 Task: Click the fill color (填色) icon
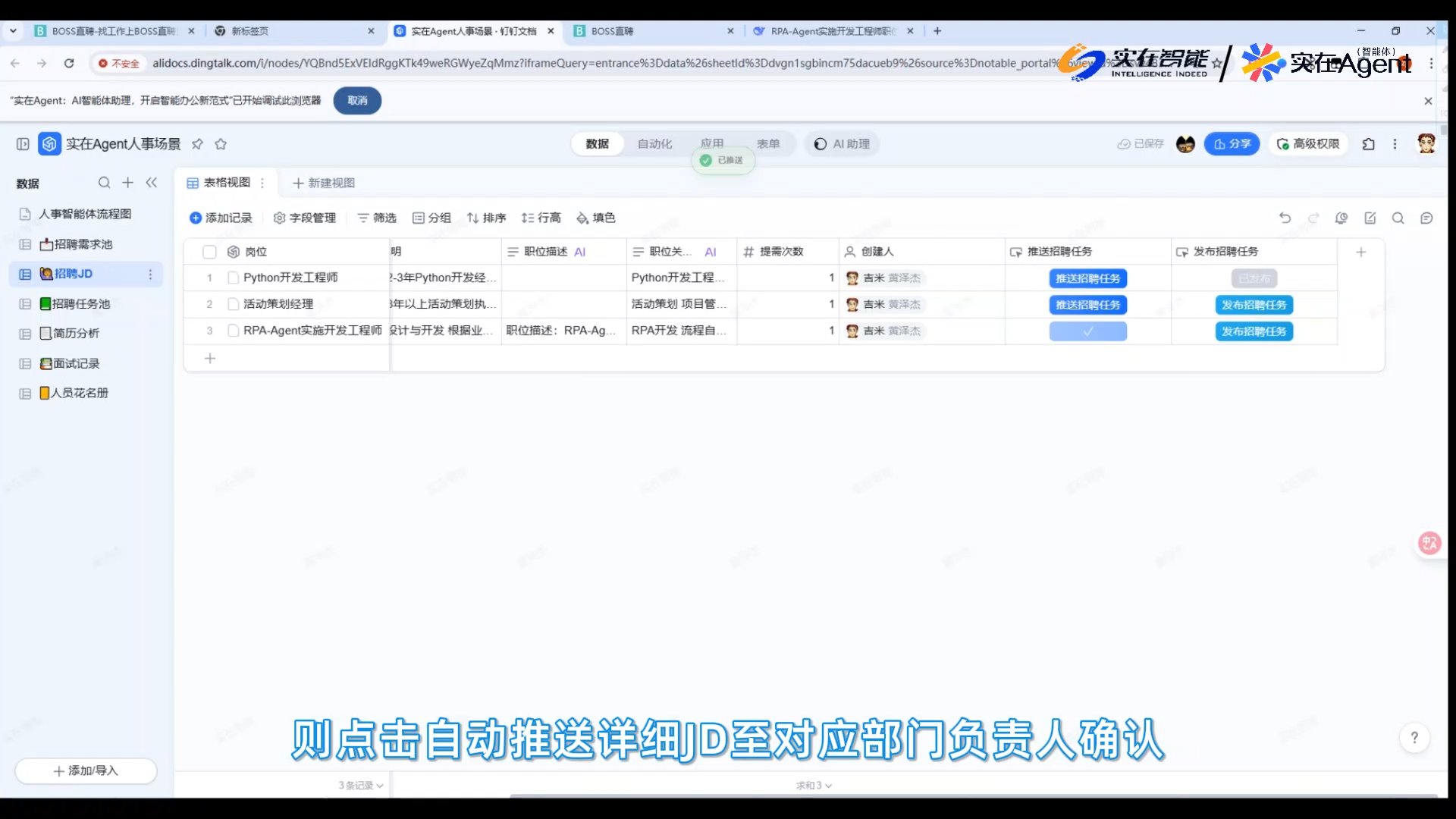pos(582,218)
